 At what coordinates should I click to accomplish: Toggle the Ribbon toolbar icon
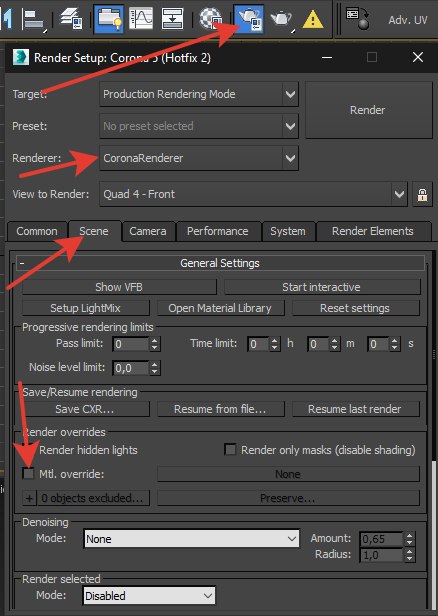109,18
